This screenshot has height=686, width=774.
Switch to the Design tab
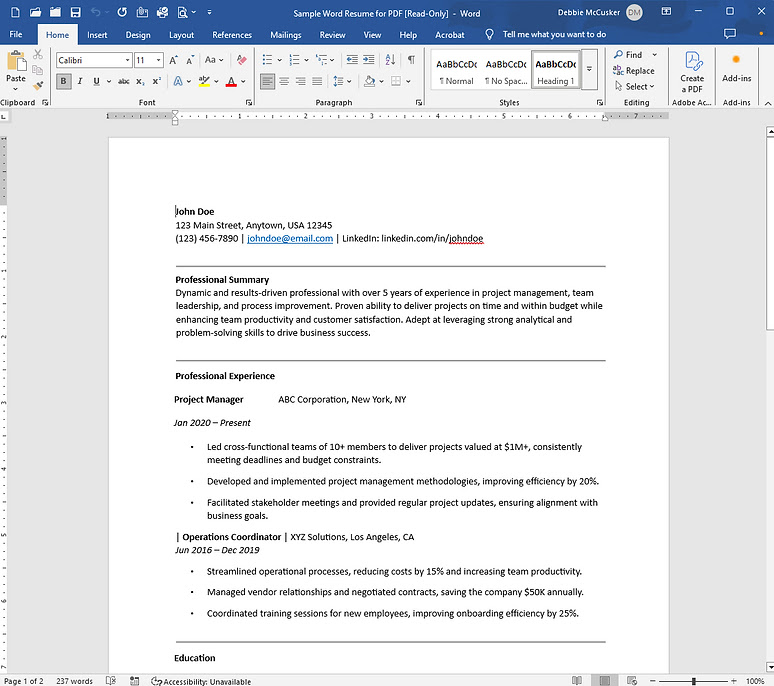point(138,35)
